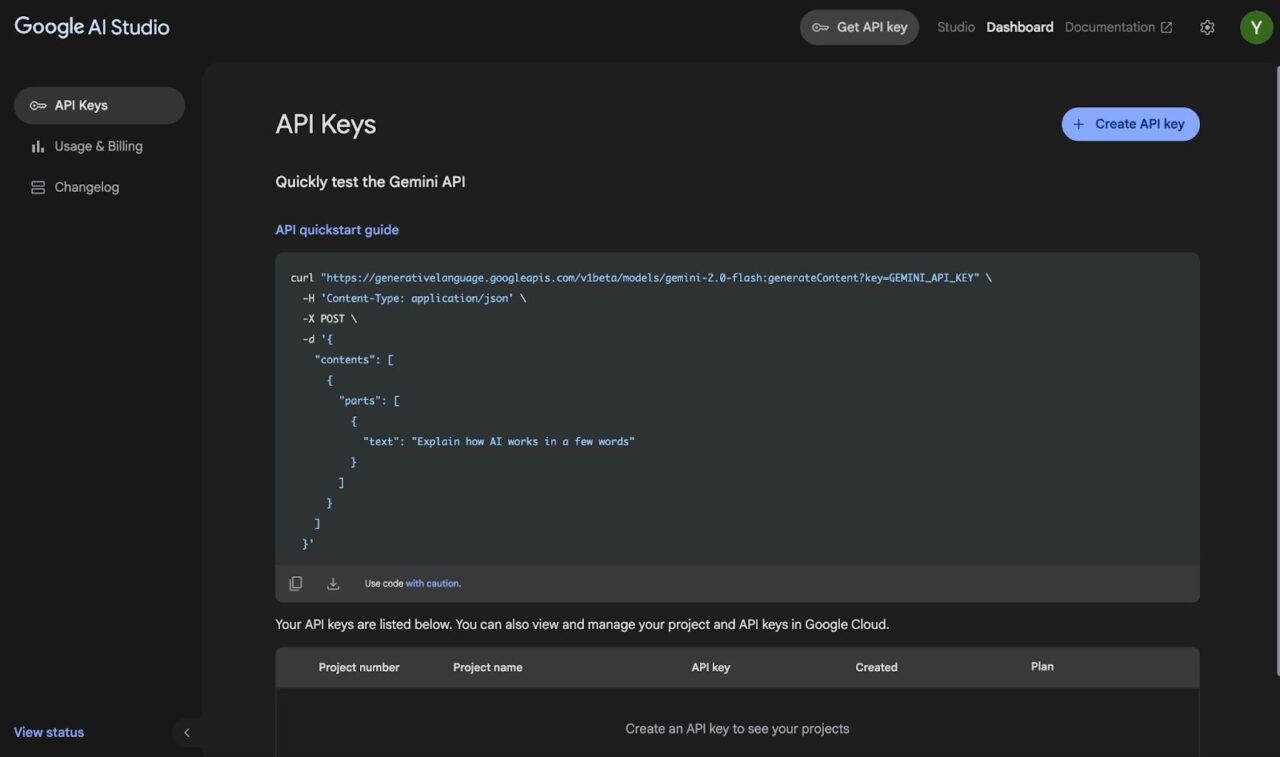Viewport: 1280px width, 757px height.
Task: Click the curl URL line in the code block
Action: (x=641, y=277)
